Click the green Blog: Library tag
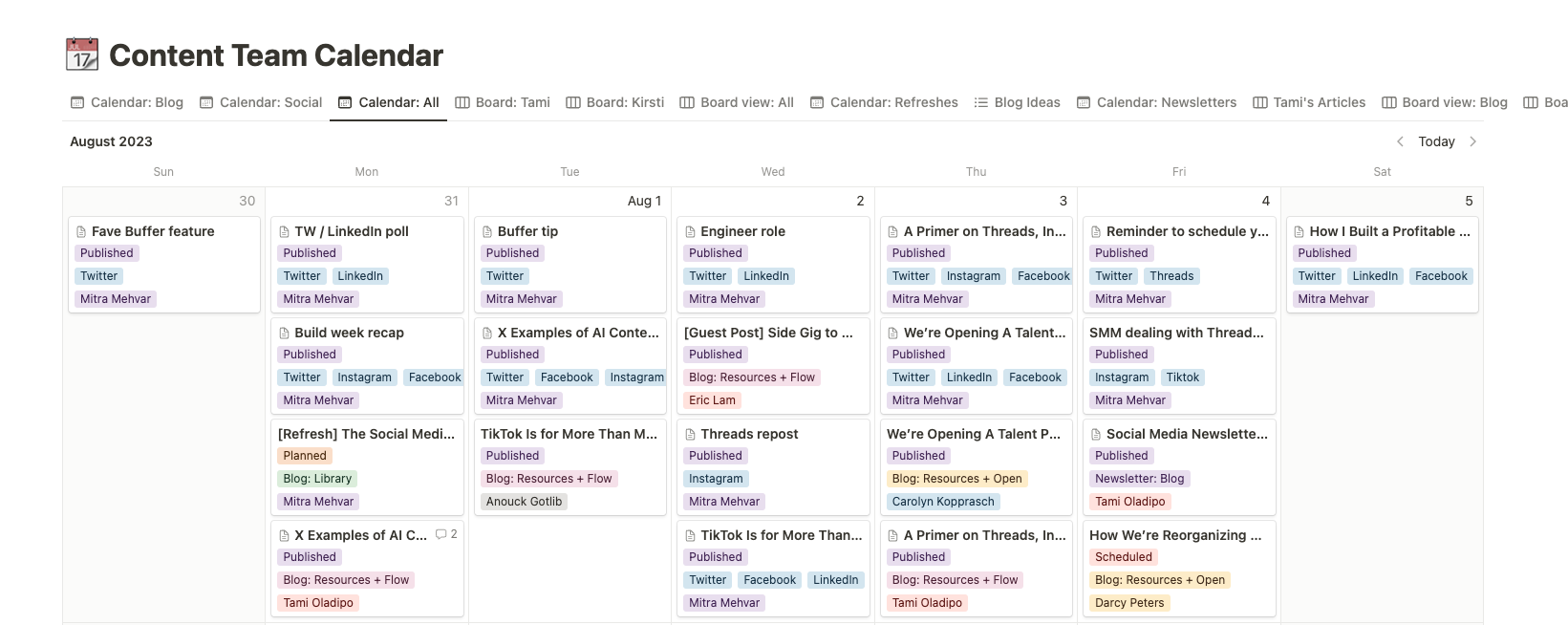Screen dimensions: 1568x625 [317, 479]
